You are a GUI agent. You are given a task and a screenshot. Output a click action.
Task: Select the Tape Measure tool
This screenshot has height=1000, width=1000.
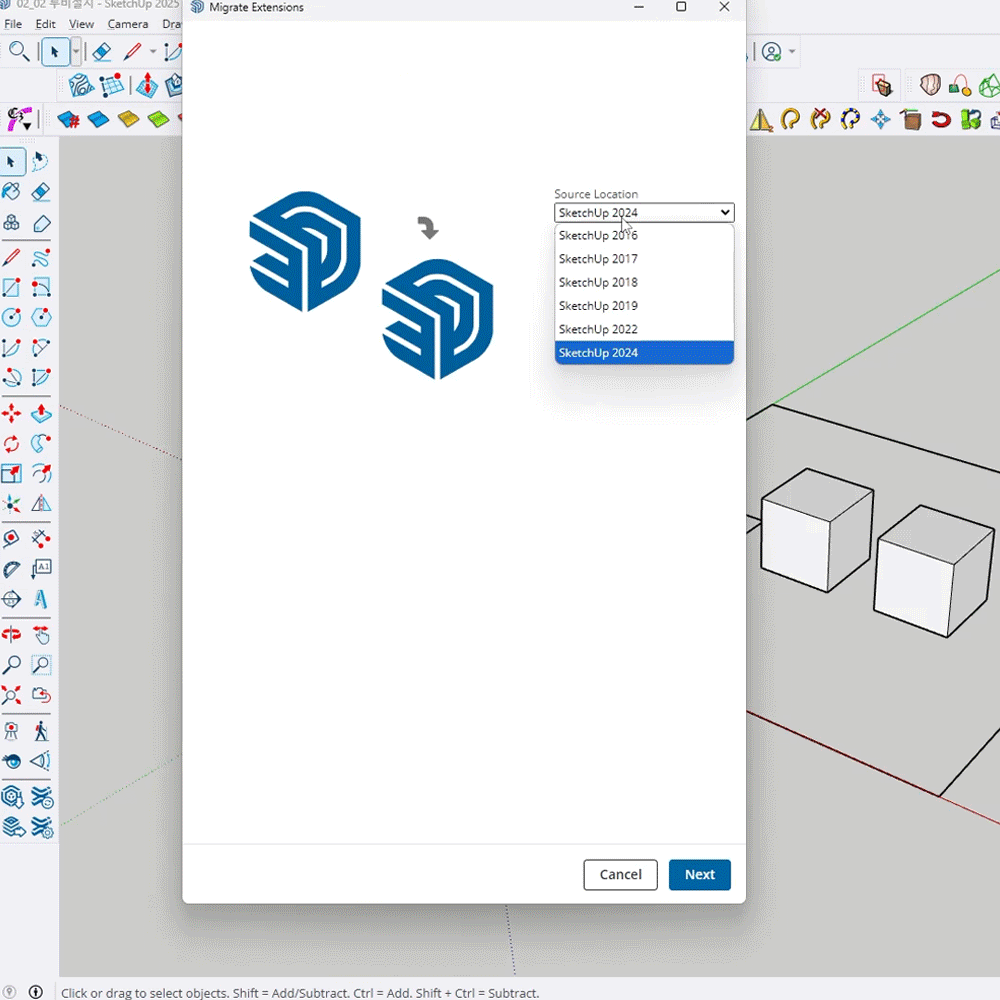coord(11,538)
